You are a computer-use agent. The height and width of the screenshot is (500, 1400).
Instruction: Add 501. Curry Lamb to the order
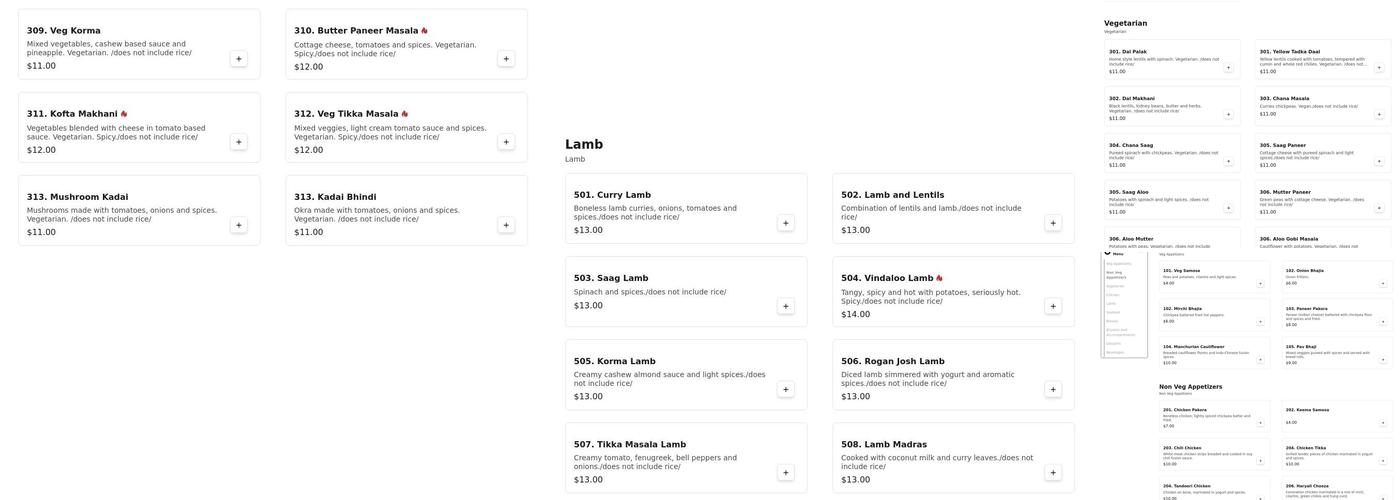pos(785,223)
